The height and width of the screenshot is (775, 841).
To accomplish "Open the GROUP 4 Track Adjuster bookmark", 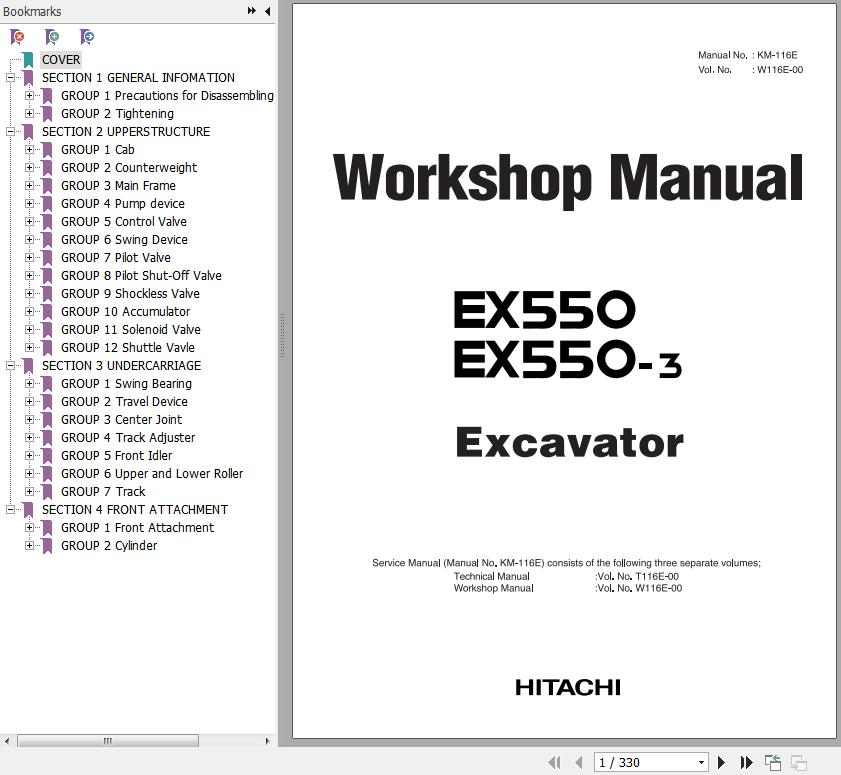I will 128,438.
